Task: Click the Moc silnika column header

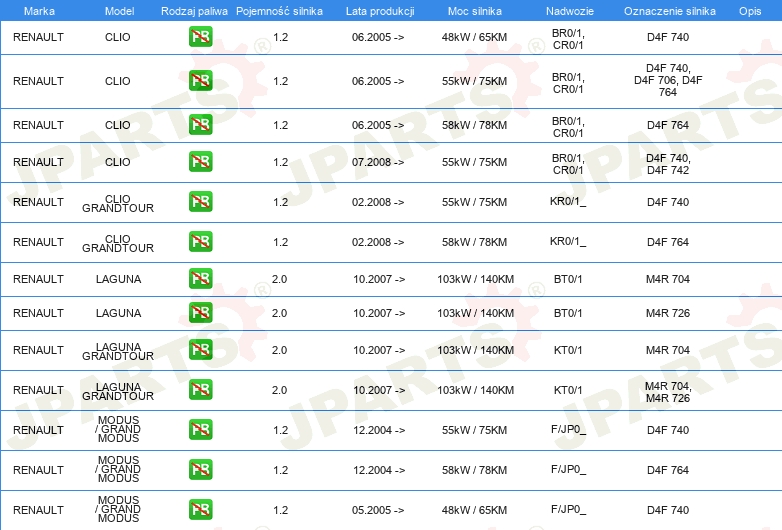Action: pos(475,11)
